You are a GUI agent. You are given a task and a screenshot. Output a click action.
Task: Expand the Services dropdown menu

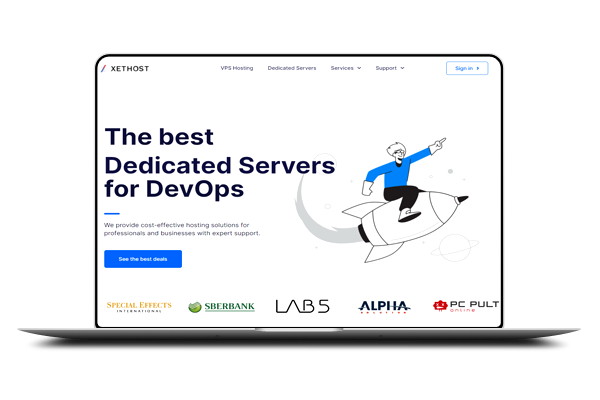345,68
